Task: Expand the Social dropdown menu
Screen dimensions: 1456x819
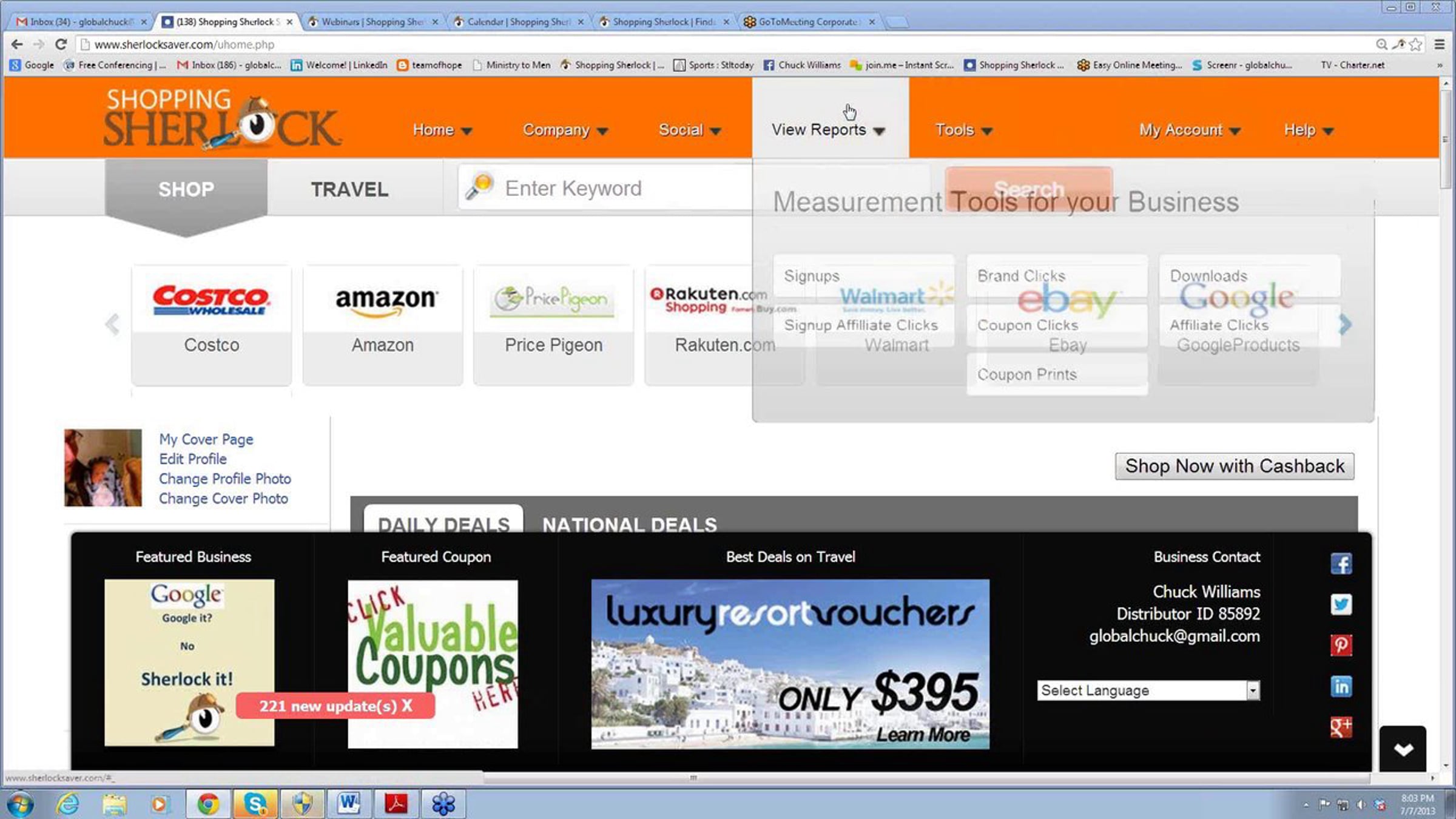Action: (690, 130)
